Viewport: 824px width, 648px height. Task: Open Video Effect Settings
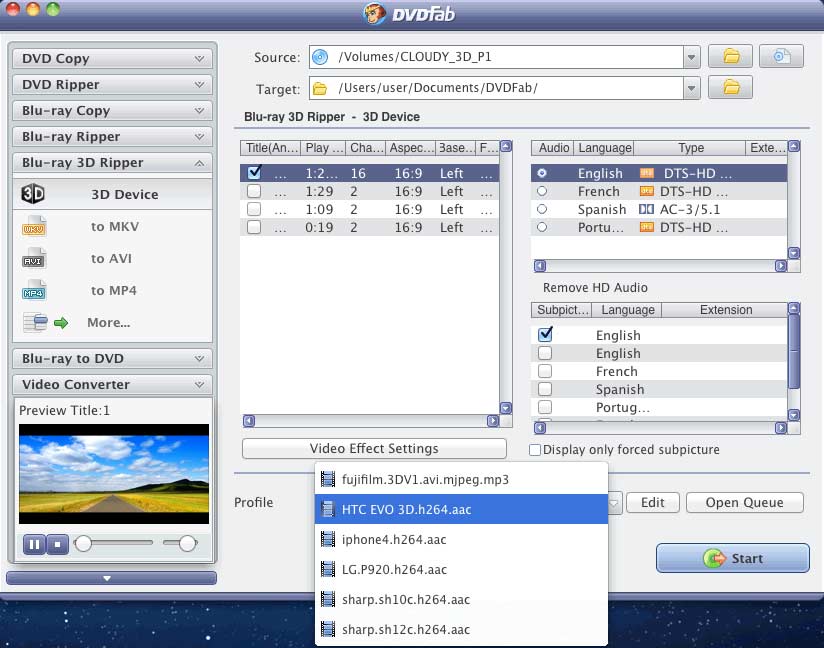tap(374, 448)
